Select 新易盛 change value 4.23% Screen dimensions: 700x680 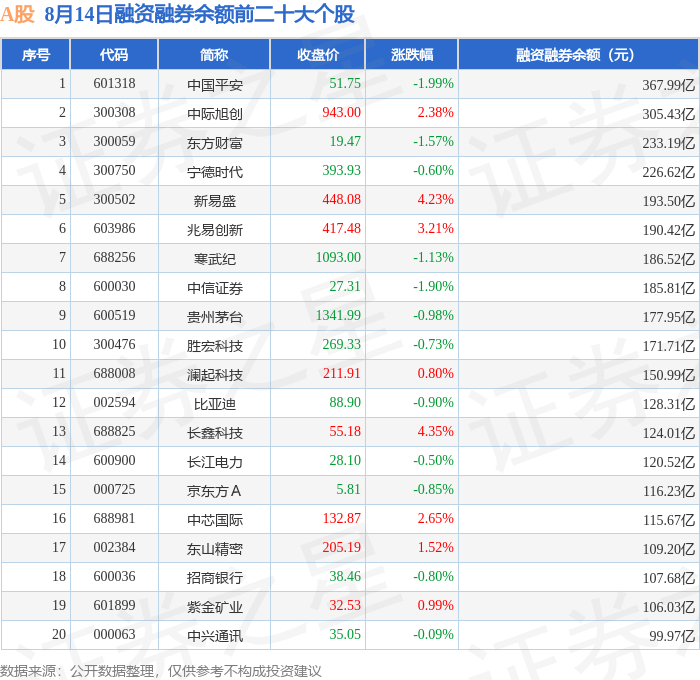(435, 200)
